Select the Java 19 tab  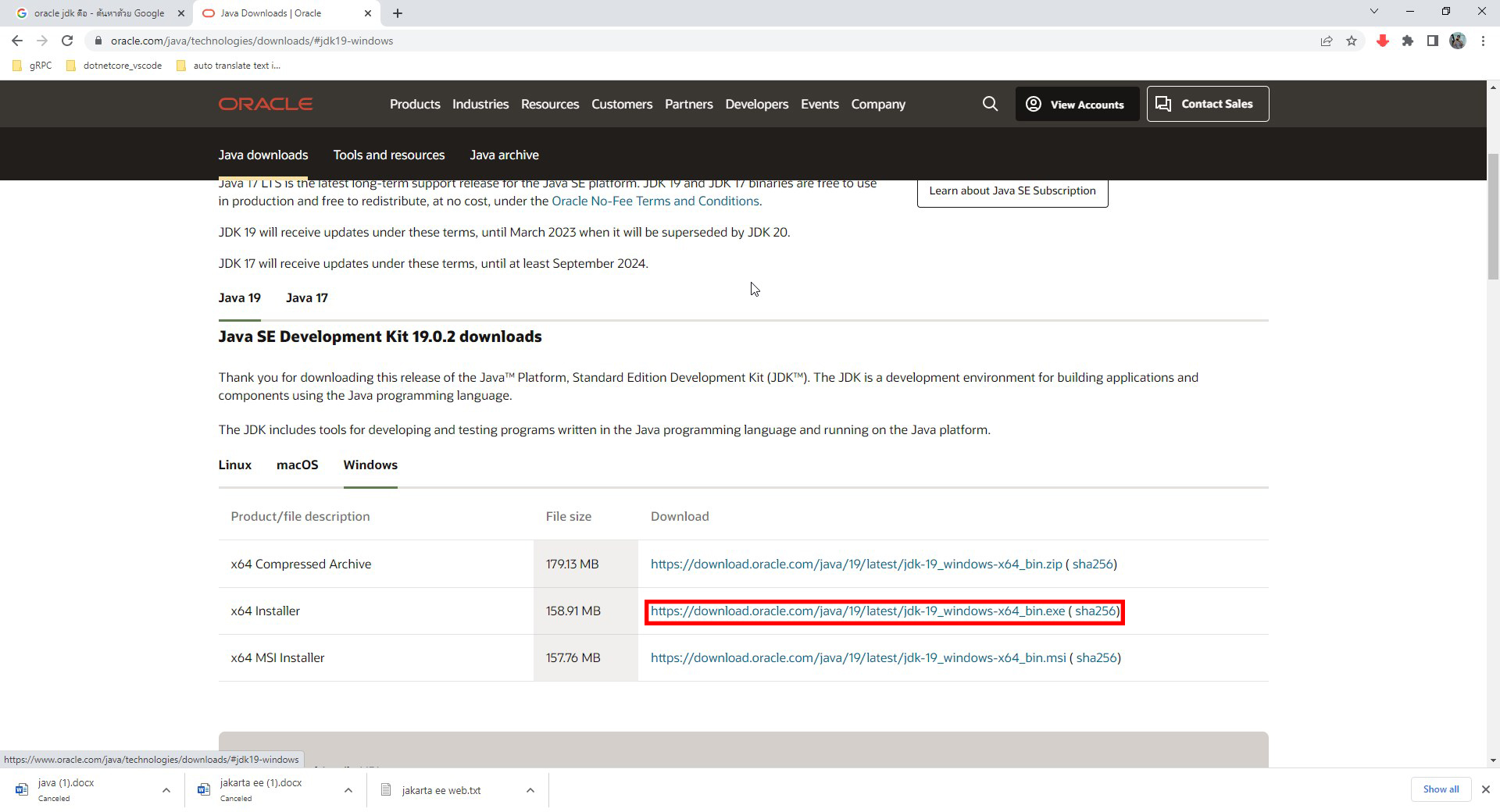240,297
